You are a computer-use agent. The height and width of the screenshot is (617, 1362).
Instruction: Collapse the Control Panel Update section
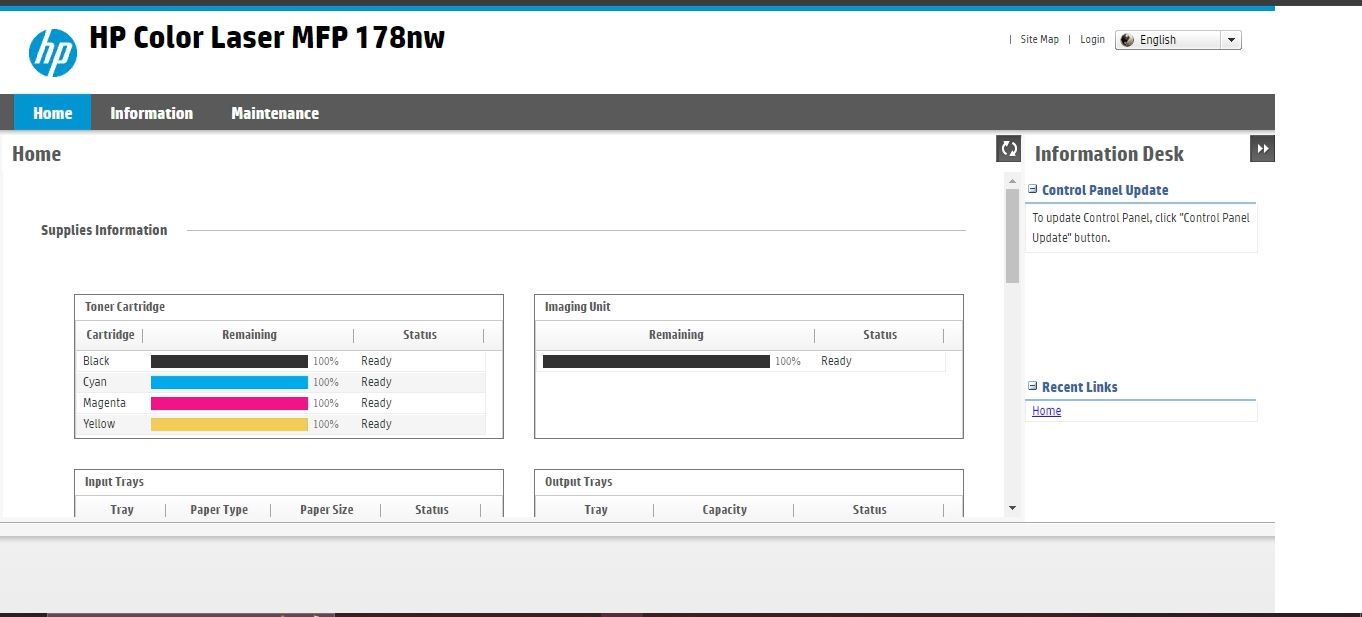pyautogui.click(x=1033, y=189)
